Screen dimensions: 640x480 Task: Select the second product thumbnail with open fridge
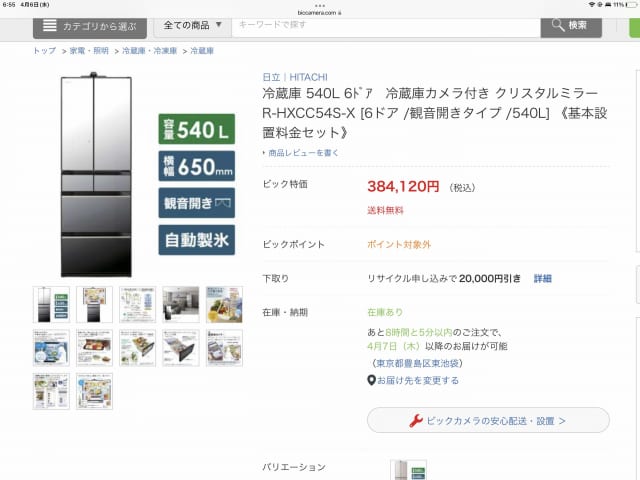[x=94, y=304]
